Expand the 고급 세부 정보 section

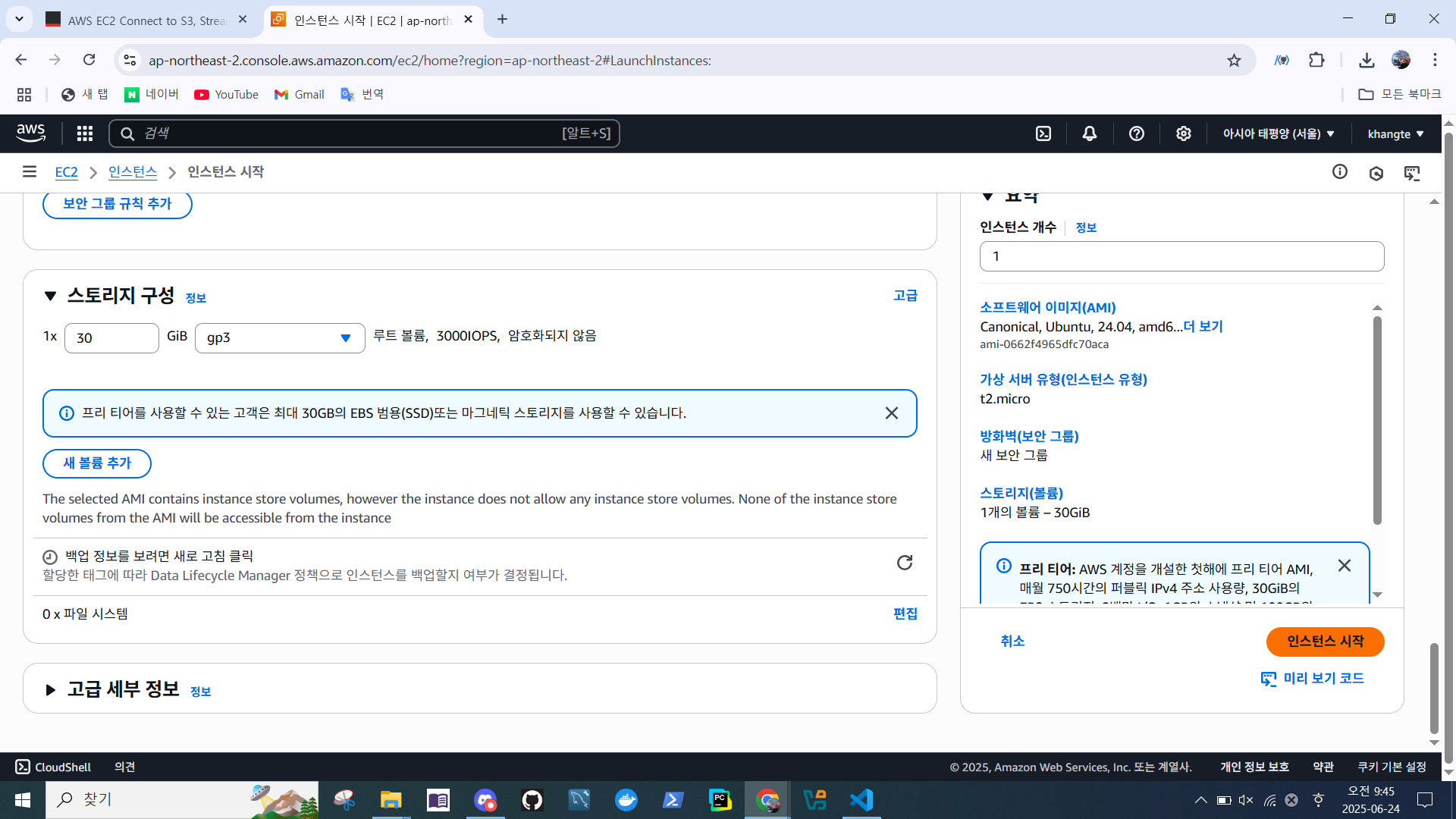click(50, 690)
